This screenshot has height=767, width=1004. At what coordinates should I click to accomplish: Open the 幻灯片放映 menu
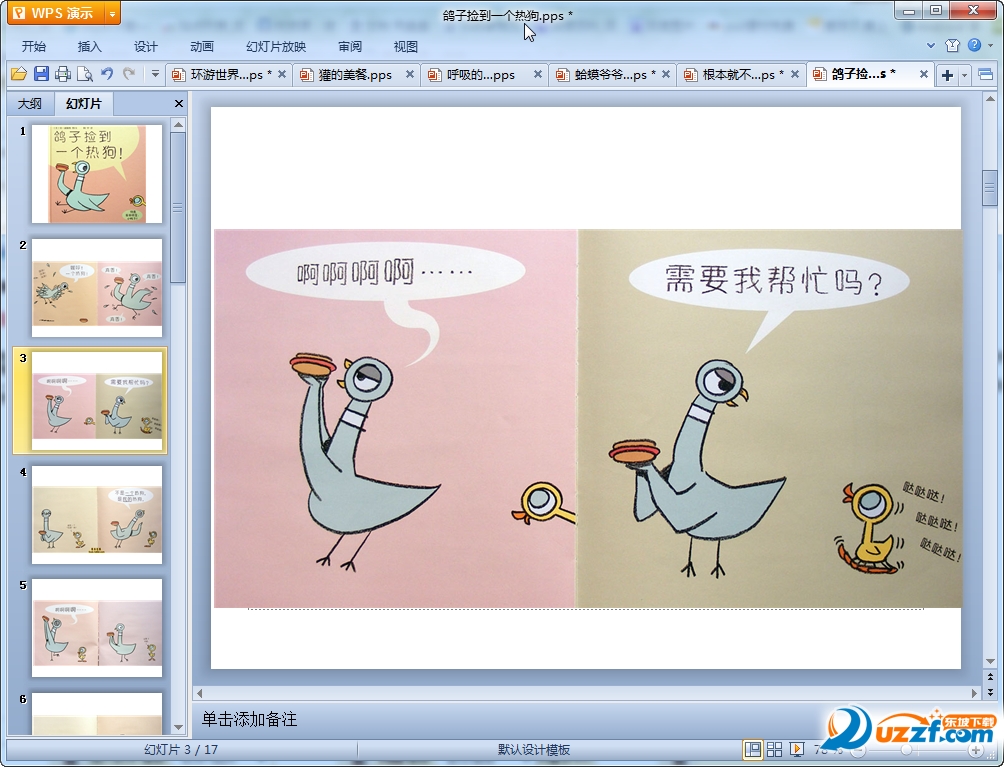click(x=276, y=46)
